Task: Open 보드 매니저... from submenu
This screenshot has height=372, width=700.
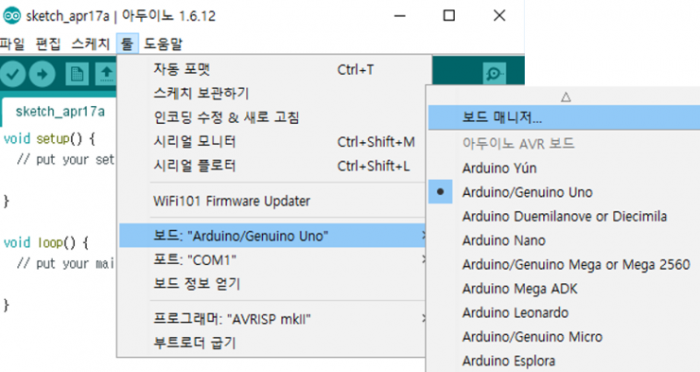Action: pyautogui.click(x=564, y=117)
